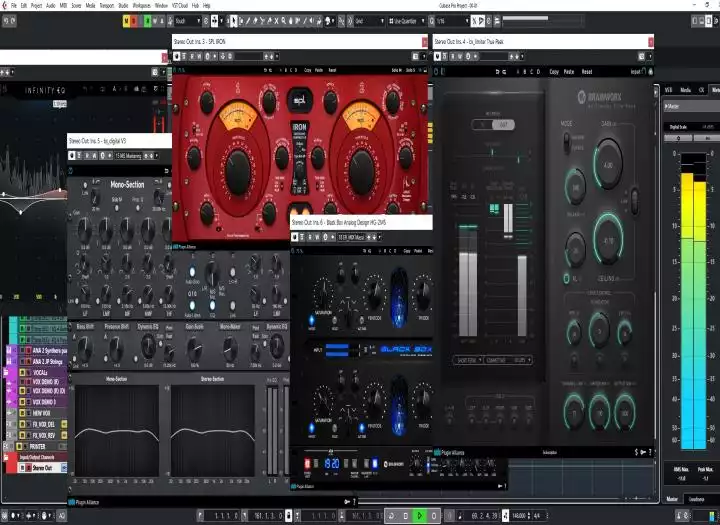Open the Grid snap type dropdown
The image size is (720, 525).
(370, 21)
